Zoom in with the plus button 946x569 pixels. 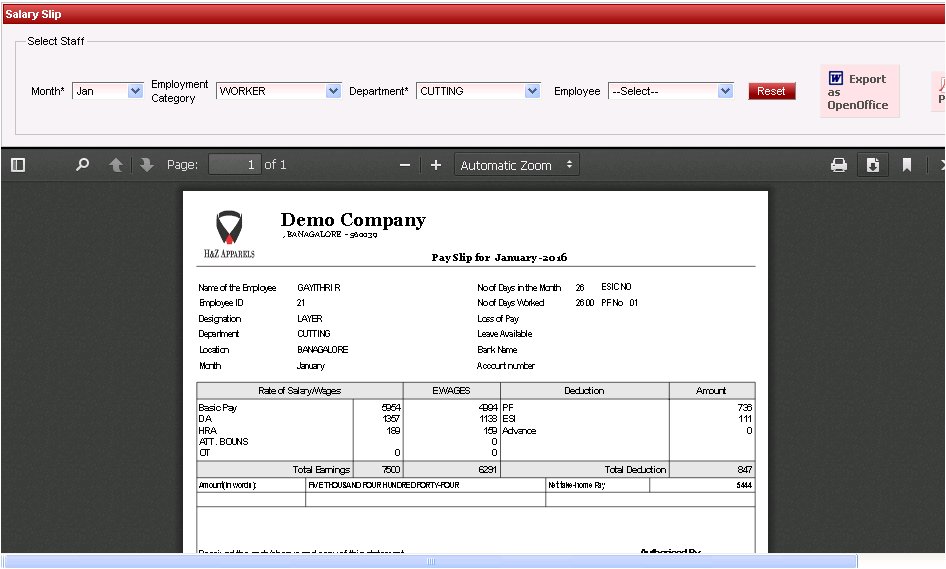(x=436, y=165)
